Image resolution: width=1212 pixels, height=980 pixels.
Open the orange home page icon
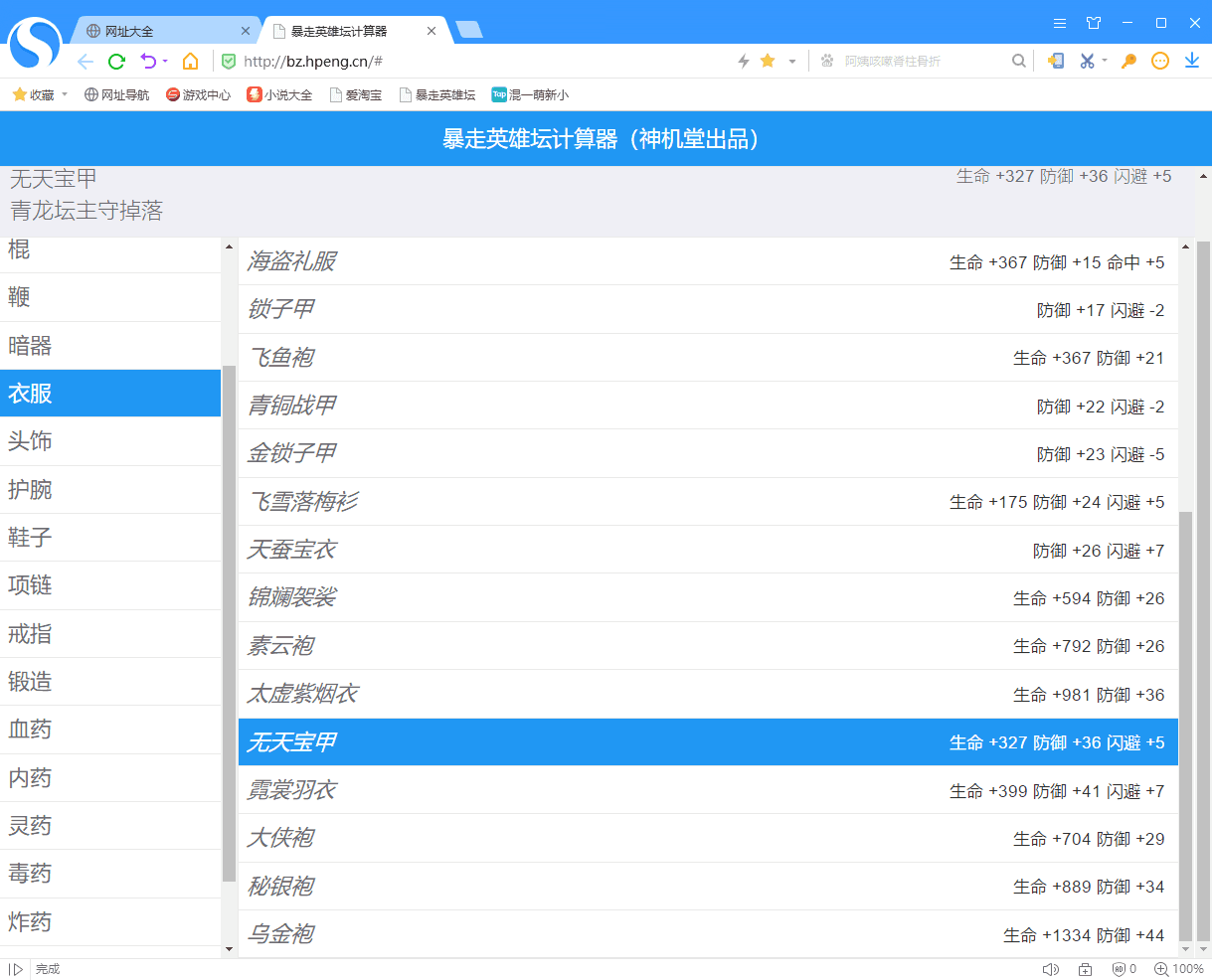(190, 62)
